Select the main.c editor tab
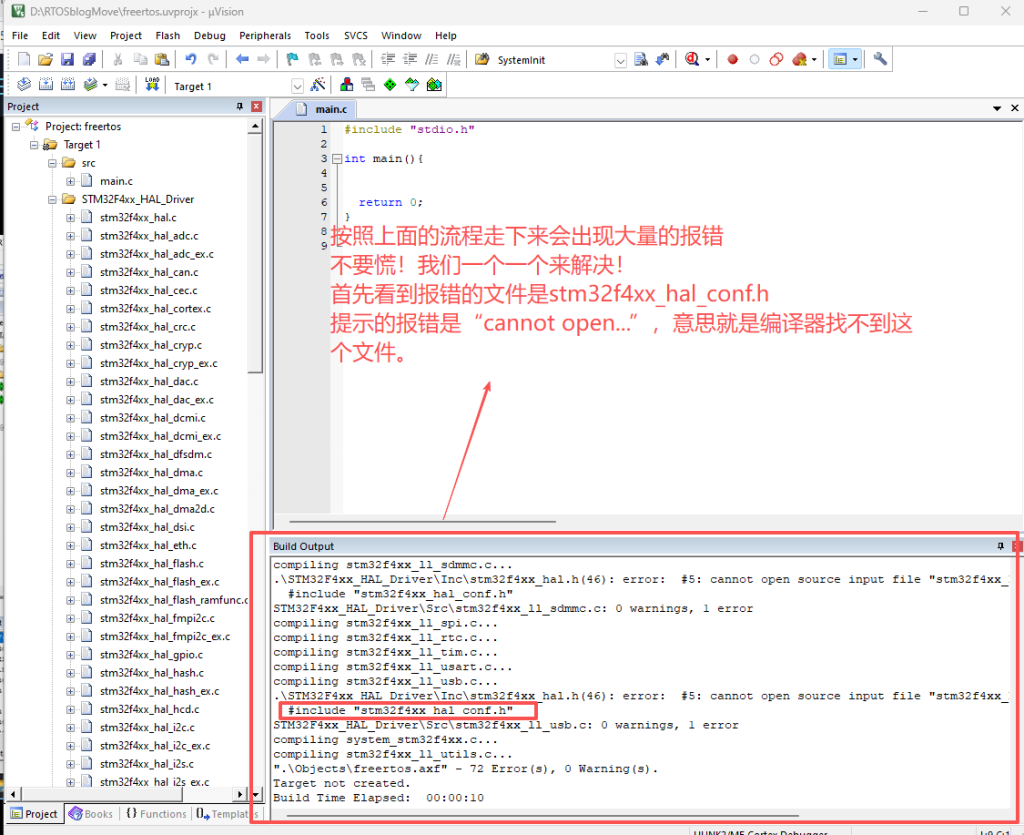Viewport: 1024px width, 835px height. click(x=329, y=109)
